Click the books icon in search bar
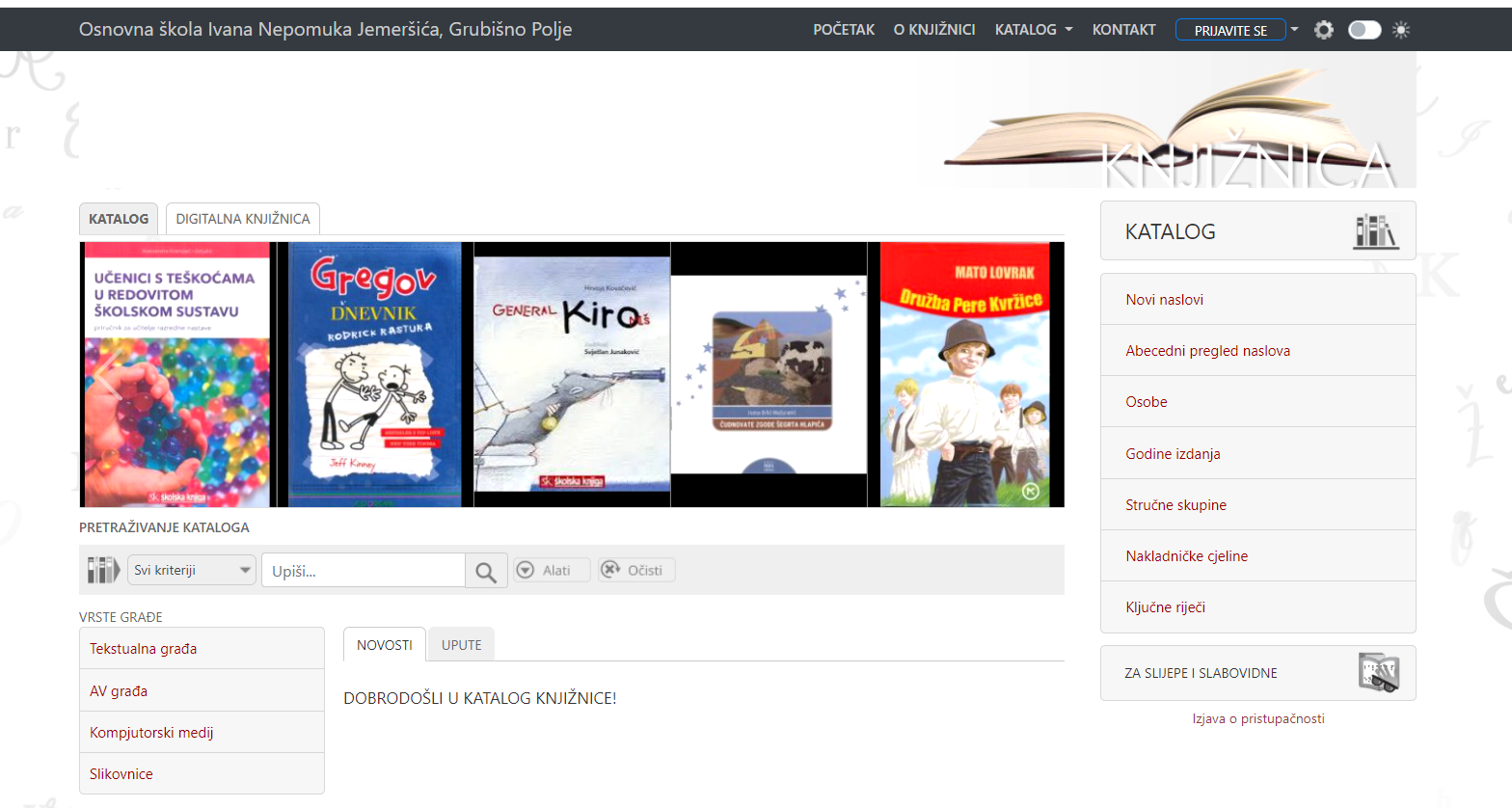The image size is (1512, 808). [x=102, y=570]
